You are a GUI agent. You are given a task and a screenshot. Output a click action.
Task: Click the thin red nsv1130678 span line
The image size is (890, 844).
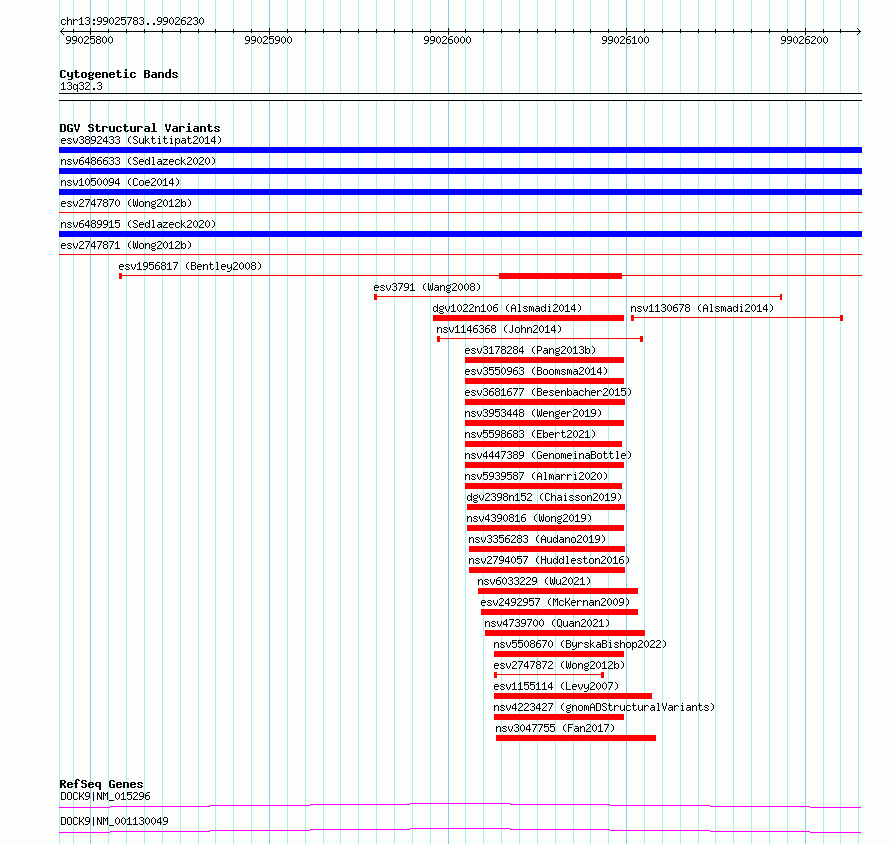pyautogui.click(x=737, y=318)
